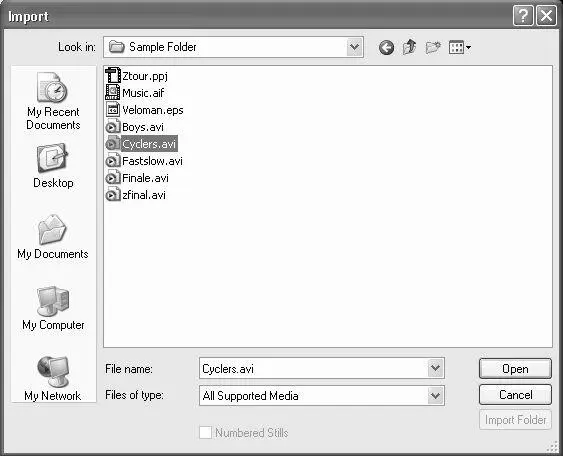563x456 pixels.
Task: Open My Documents location
Action: pyautogui.click(x=53, y=237)
